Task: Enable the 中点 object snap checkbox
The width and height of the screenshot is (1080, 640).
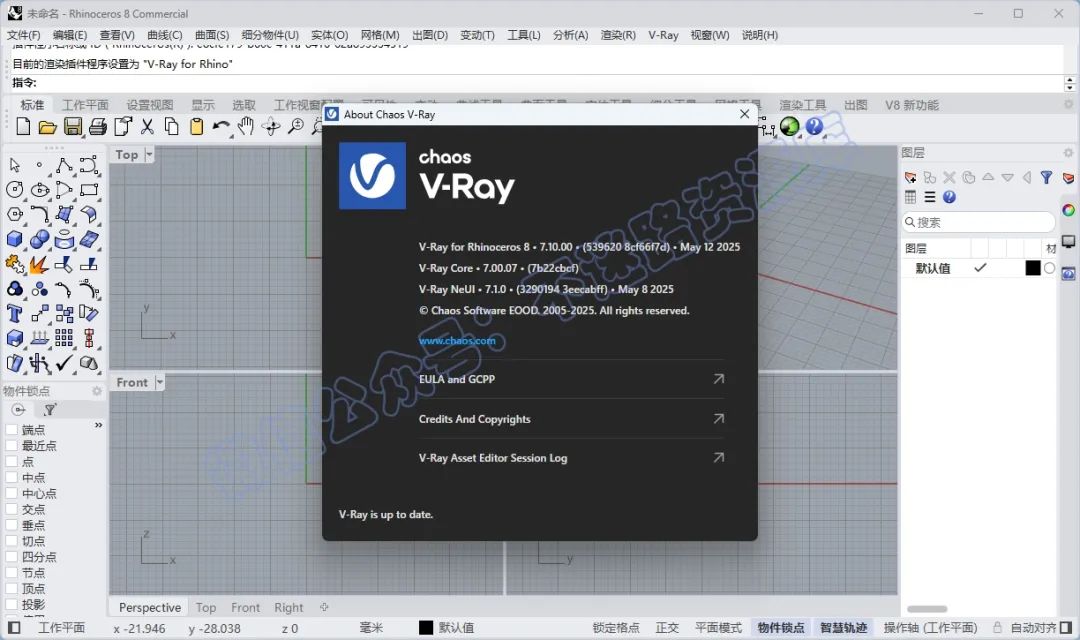Action: (11, 477)
